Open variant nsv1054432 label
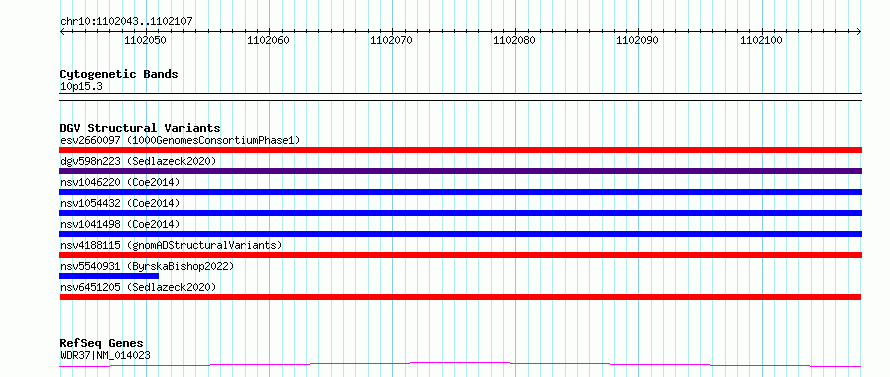 coord(120,203)
